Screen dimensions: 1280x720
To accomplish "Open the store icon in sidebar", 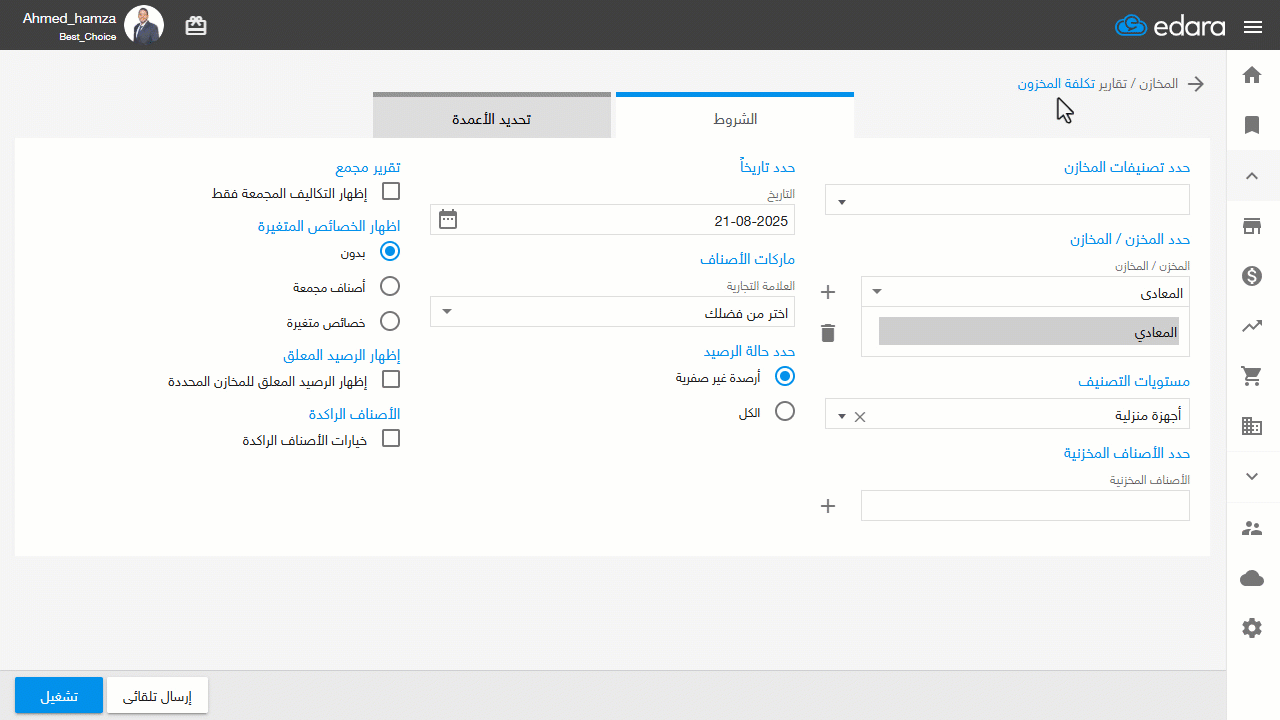I will click(1252, 226).
